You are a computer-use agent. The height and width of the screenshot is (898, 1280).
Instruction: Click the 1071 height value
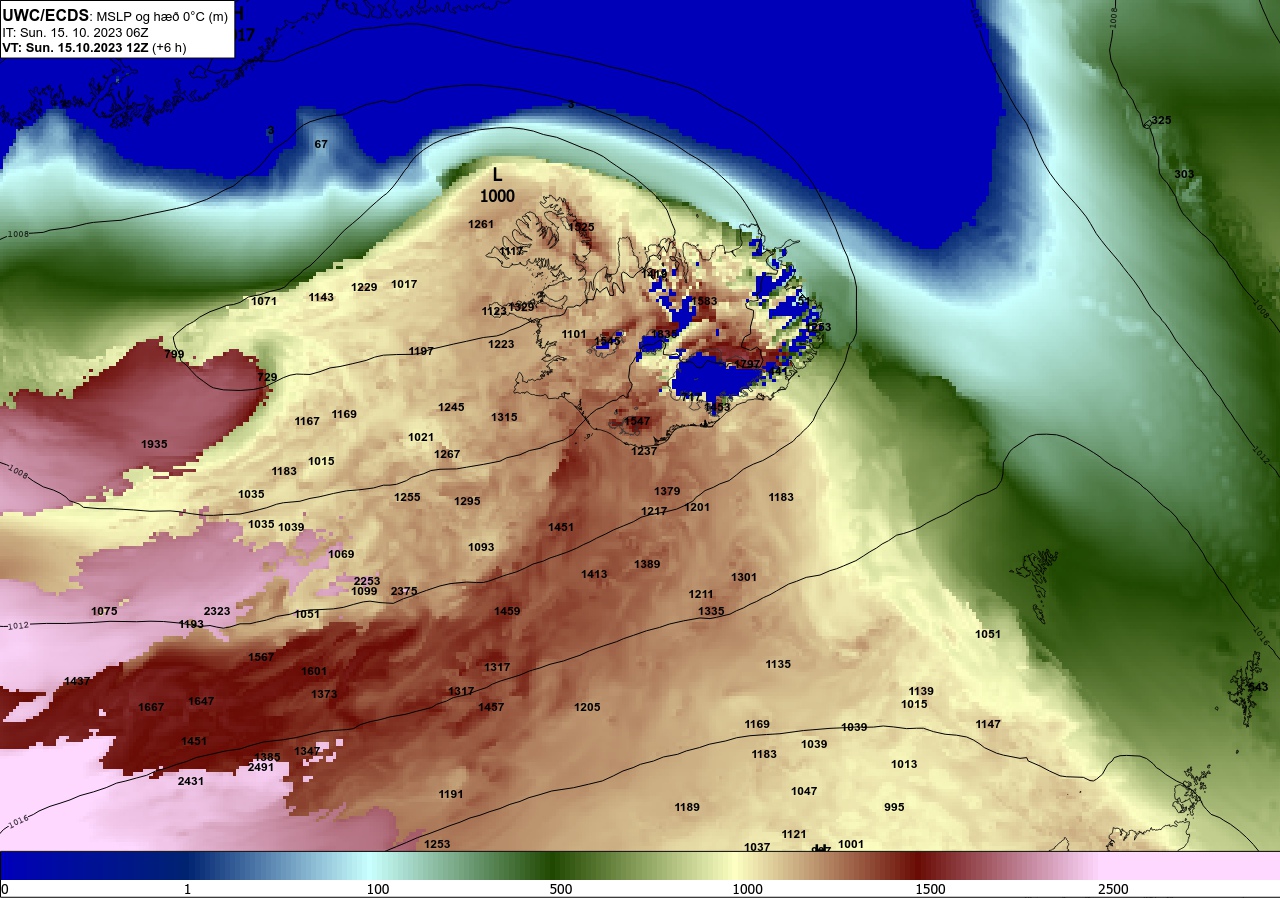264,301
